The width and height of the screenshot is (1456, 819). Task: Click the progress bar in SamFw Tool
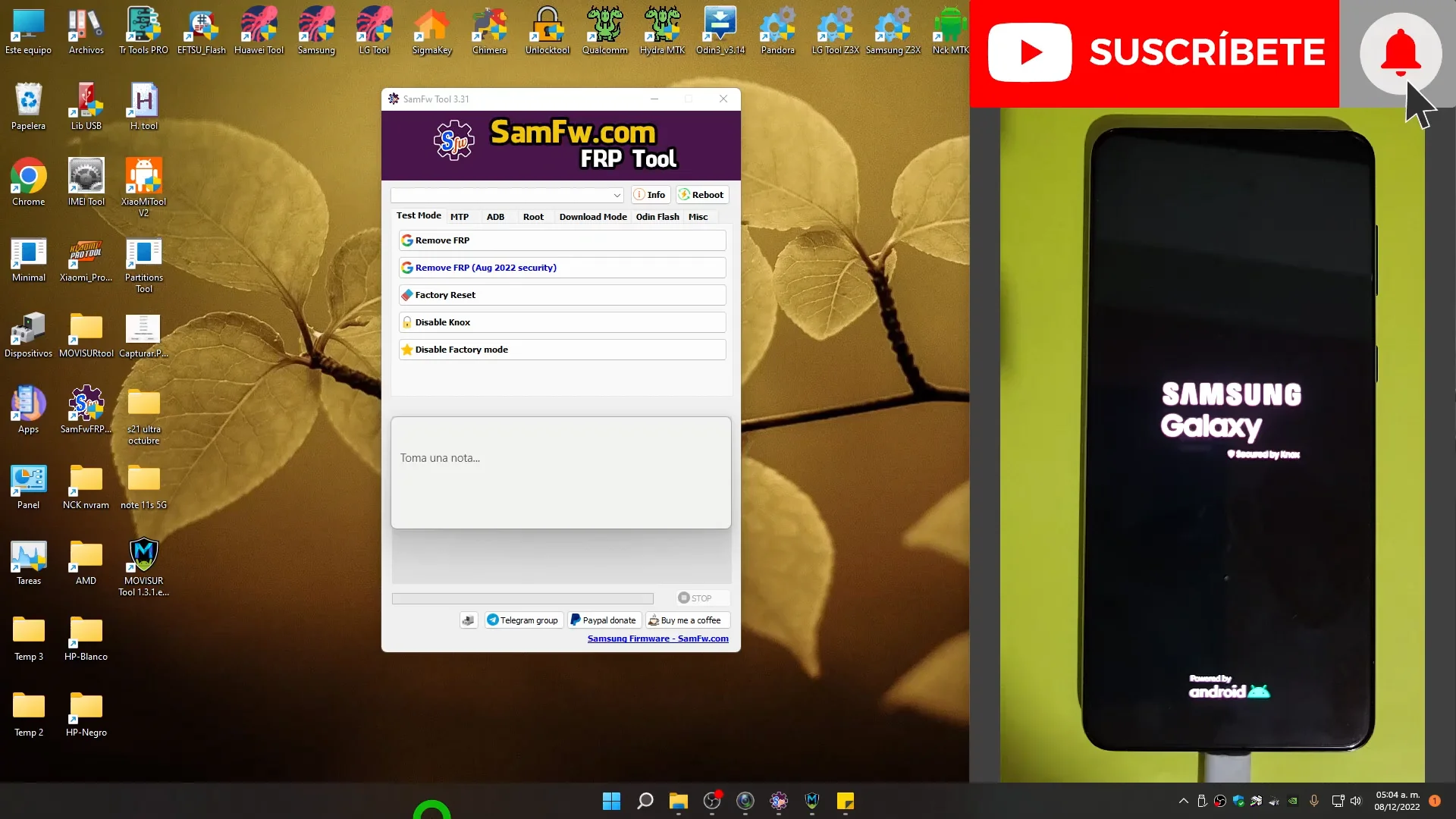(522, 598)
